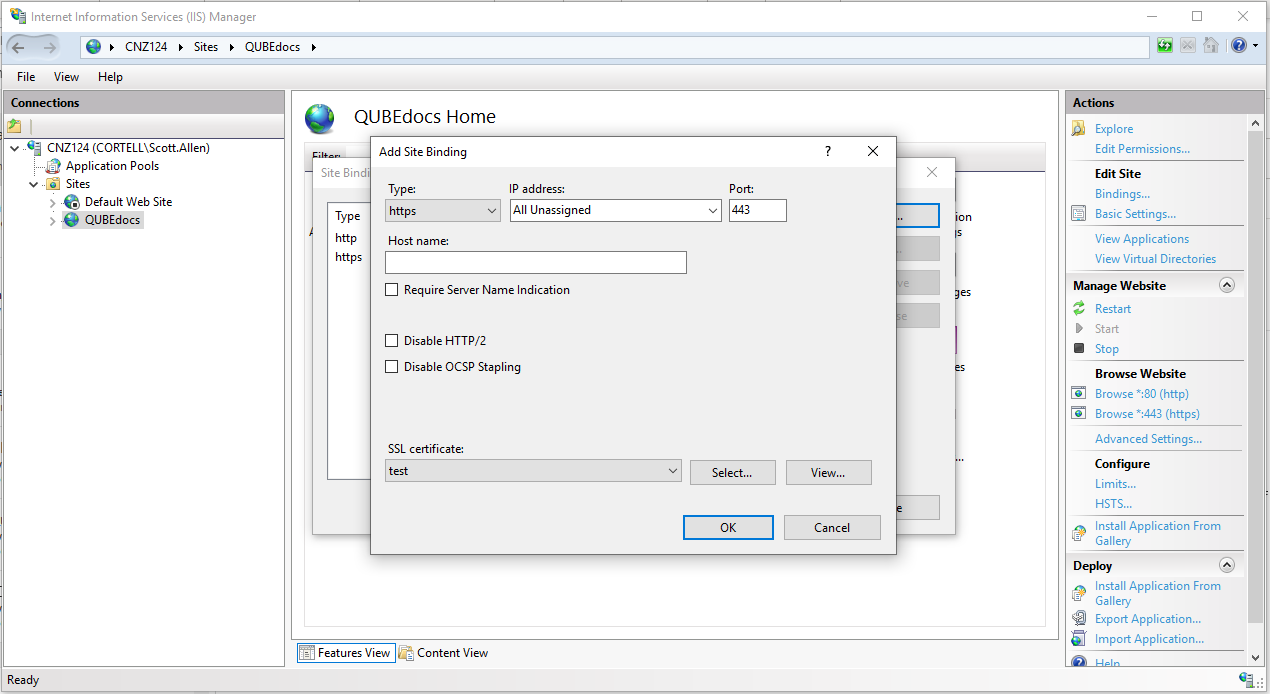Expand the Default Web Site node
Image resolution: width=1270 pixels, height=694 pixels.
[53, 202]
